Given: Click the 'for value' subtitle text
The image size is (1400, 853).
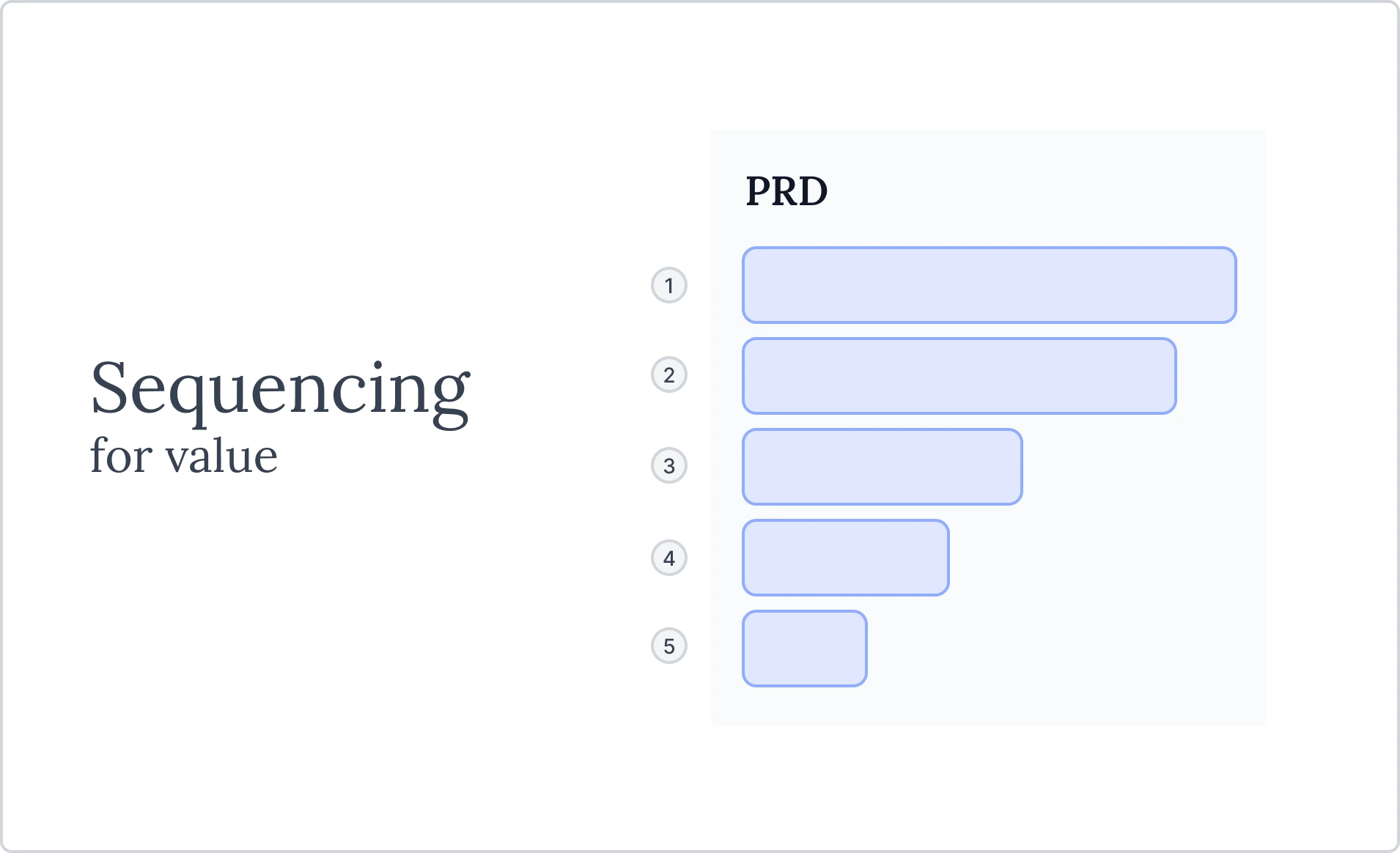Looking at the screenshot, I should (x=183, y=456).
